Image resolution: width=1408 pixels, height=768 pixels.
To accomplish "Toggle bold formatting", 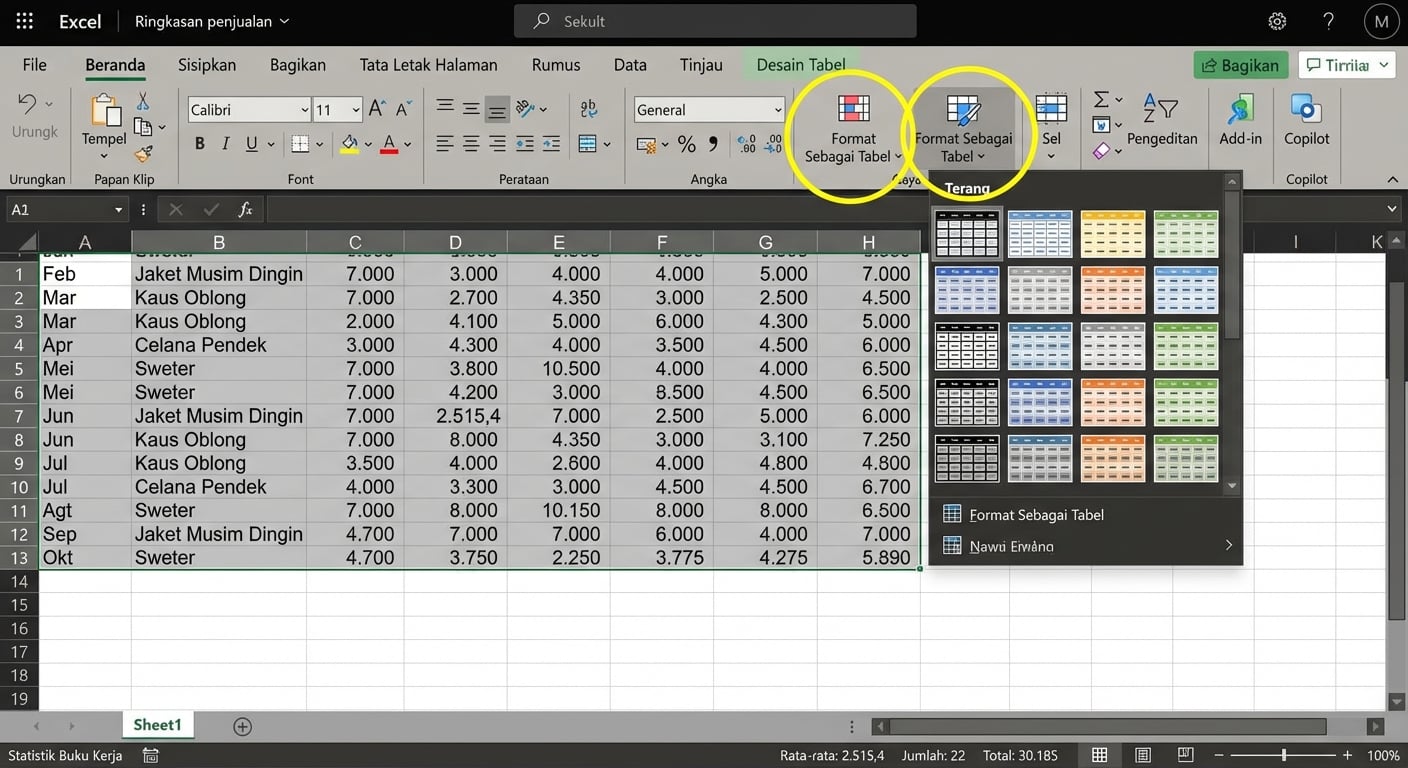I will (x=199, y=144).
